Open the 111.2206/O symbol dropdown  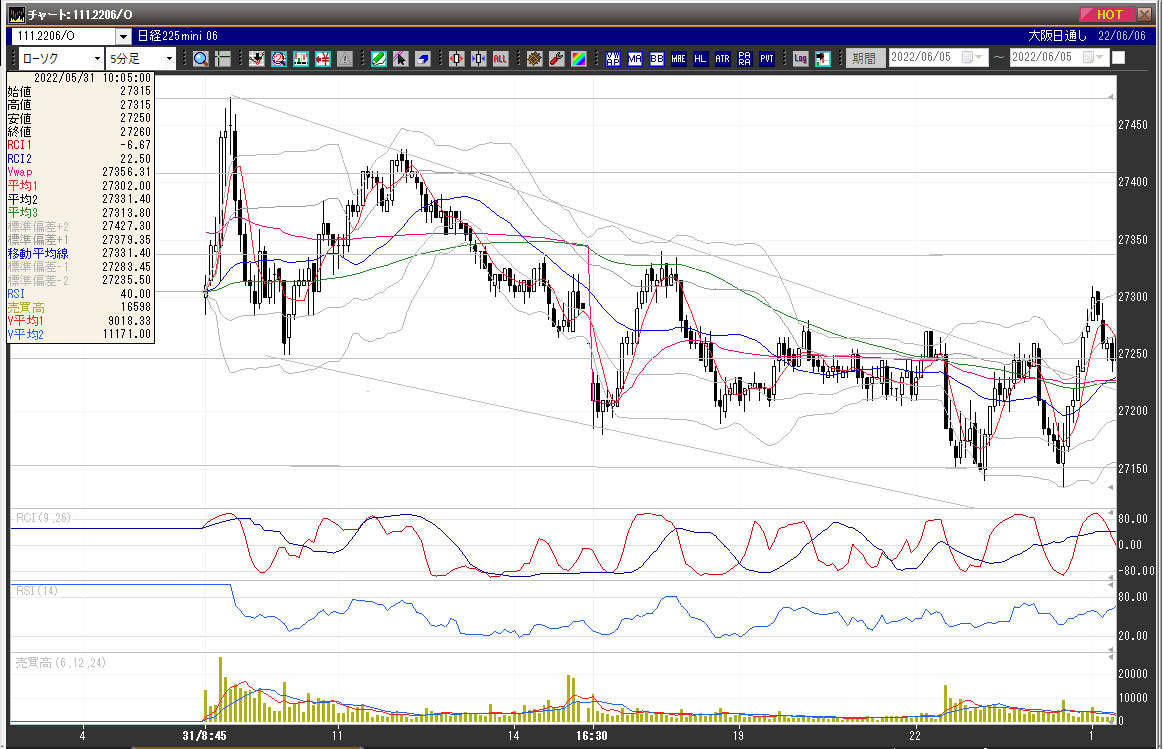tap(123, 36)
